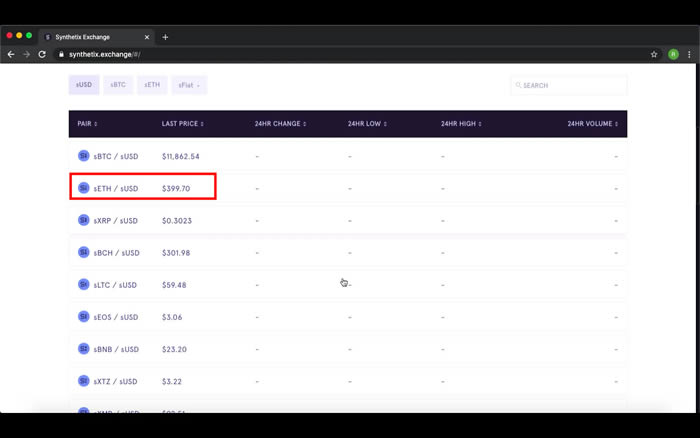This screenshot has height=438, width=700.
Task: Click the sBCH / sUSD coin icon
Action: coord(83,252)
